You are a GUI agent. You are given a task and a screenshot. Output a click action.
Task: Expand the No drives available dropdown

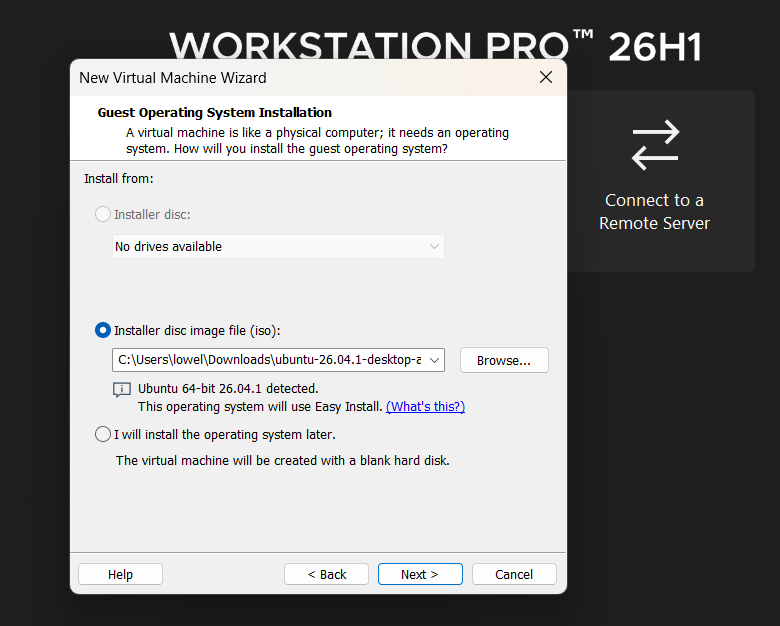pos(278,247)
